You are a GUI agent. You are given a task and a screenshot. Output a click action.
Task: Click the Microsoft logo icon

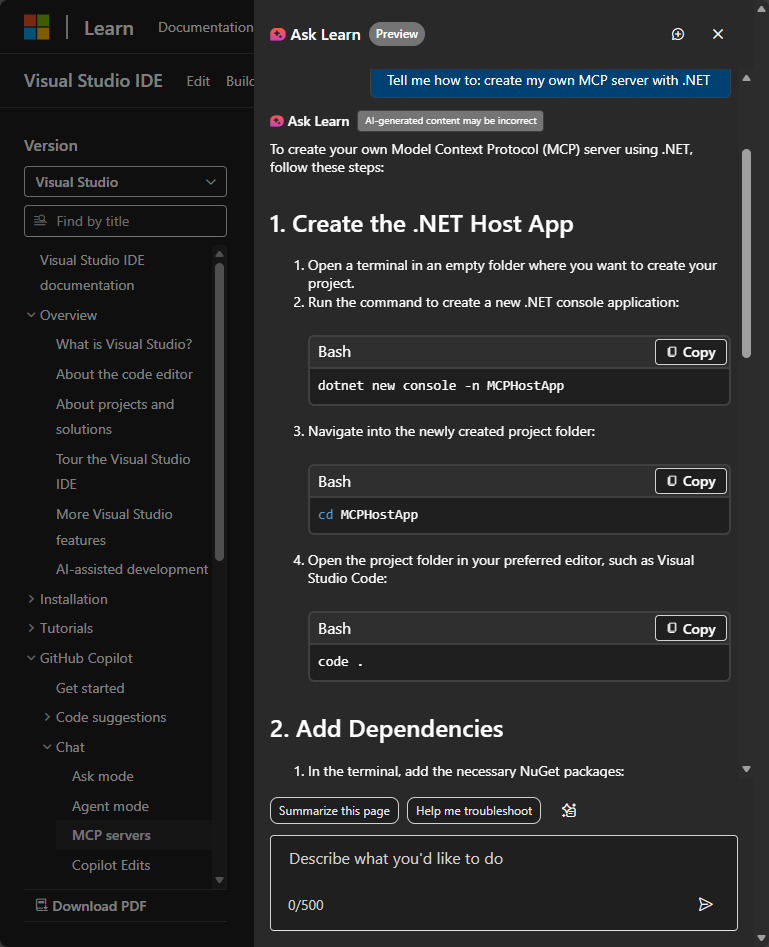coord(36,28)
